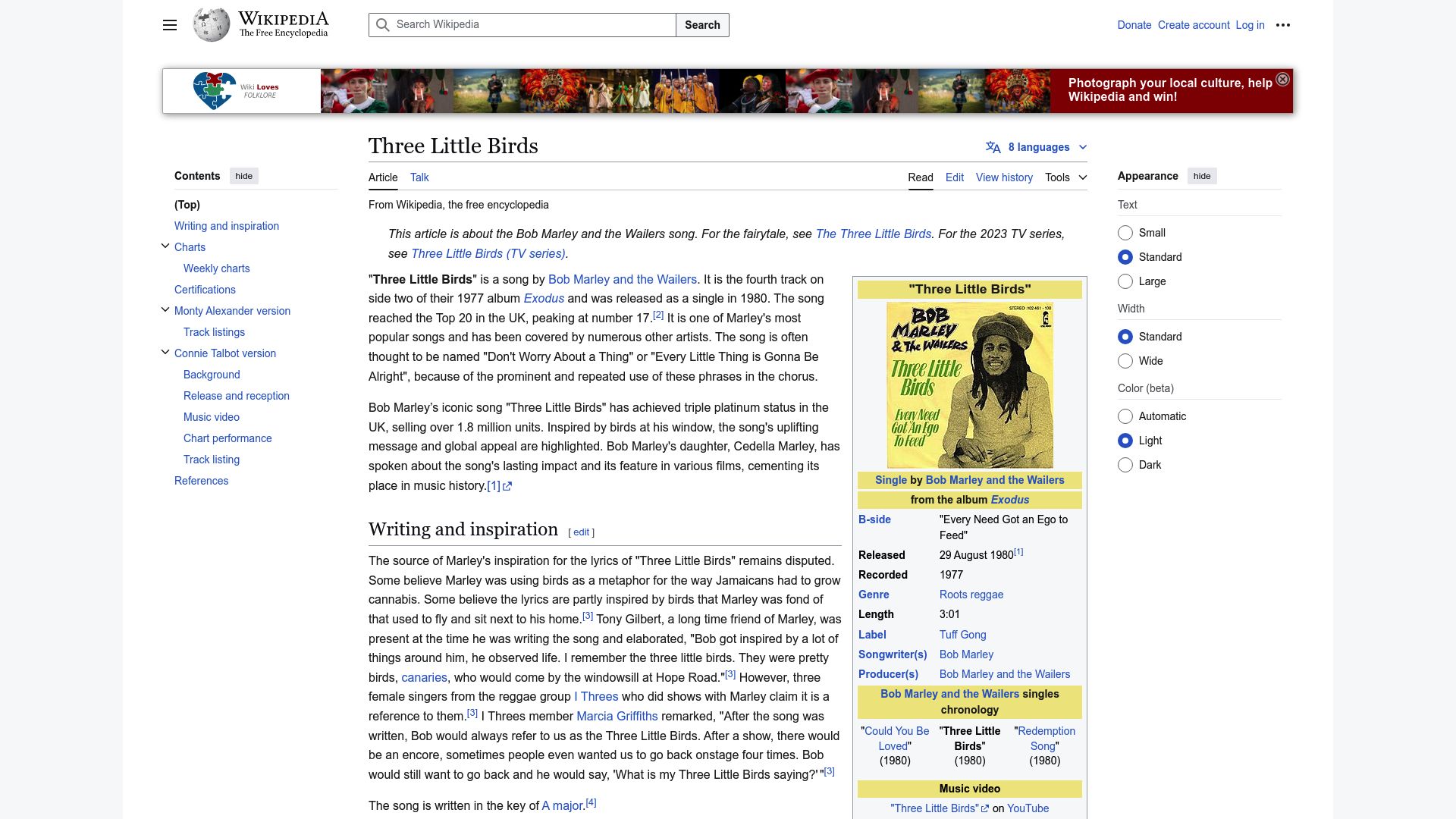Viewport: 1456px width, 819px height.
Task: Jump to References in contents
Action: pyautogui.click(x=201, y=481)
